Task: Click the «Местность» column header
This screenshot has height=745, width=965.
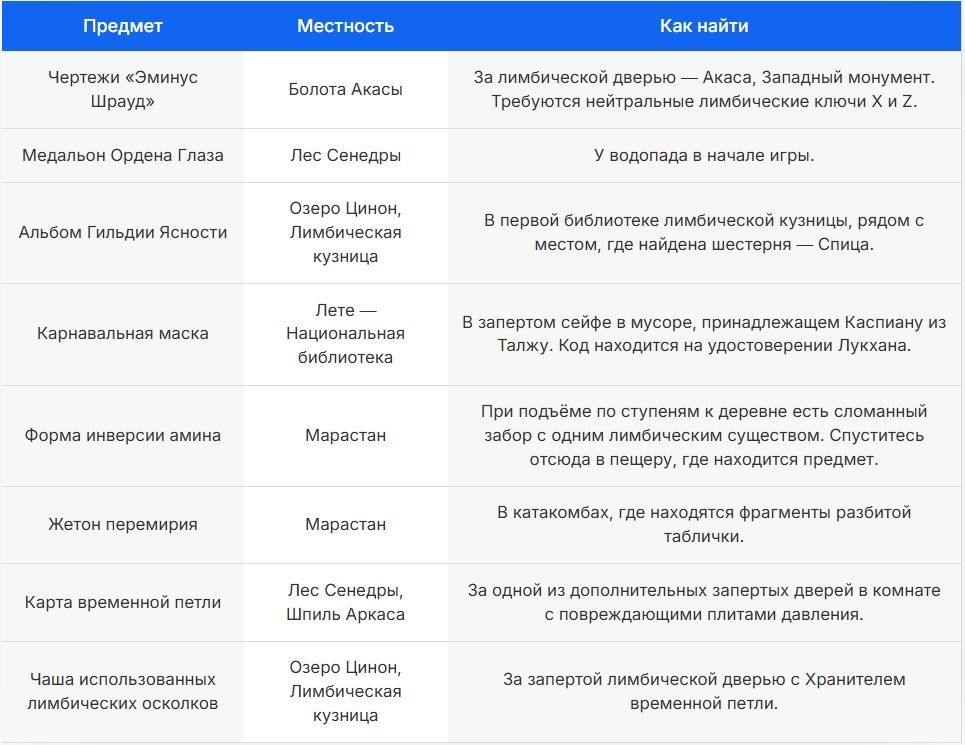Action: click(x=345, y=26)
